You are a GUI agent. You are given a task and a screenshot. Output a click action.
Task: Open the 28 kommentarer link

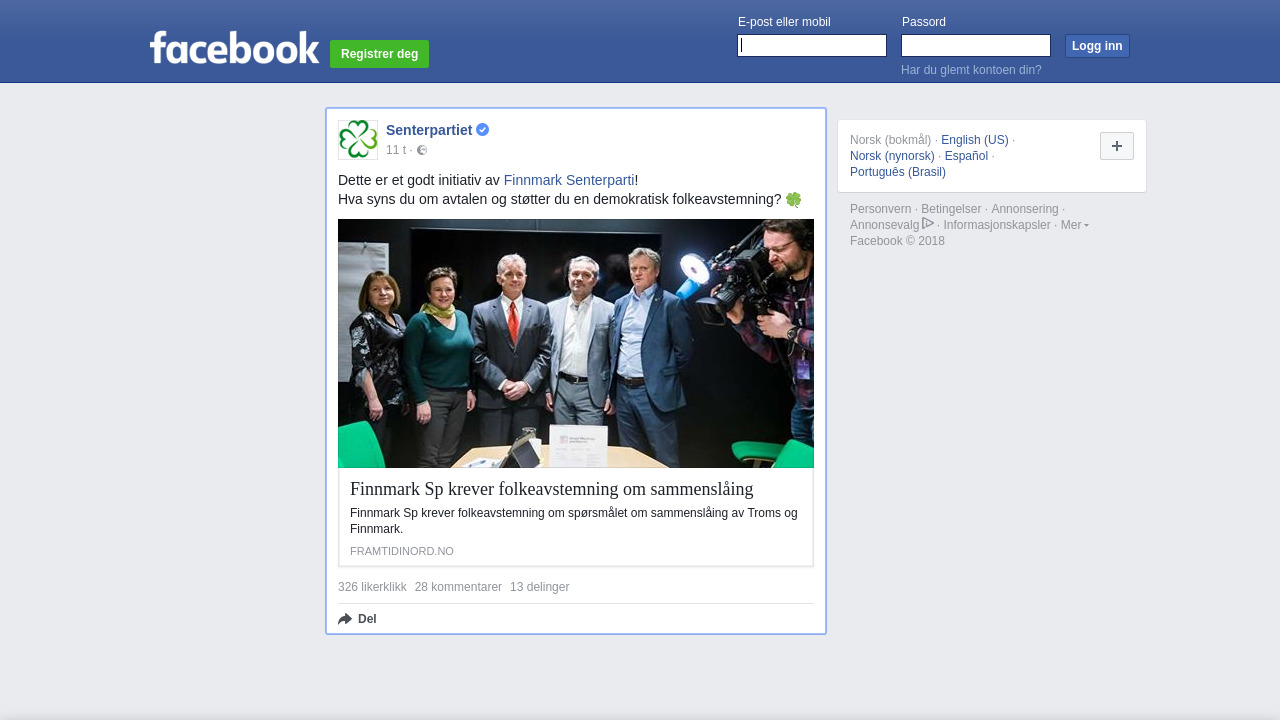458,587
